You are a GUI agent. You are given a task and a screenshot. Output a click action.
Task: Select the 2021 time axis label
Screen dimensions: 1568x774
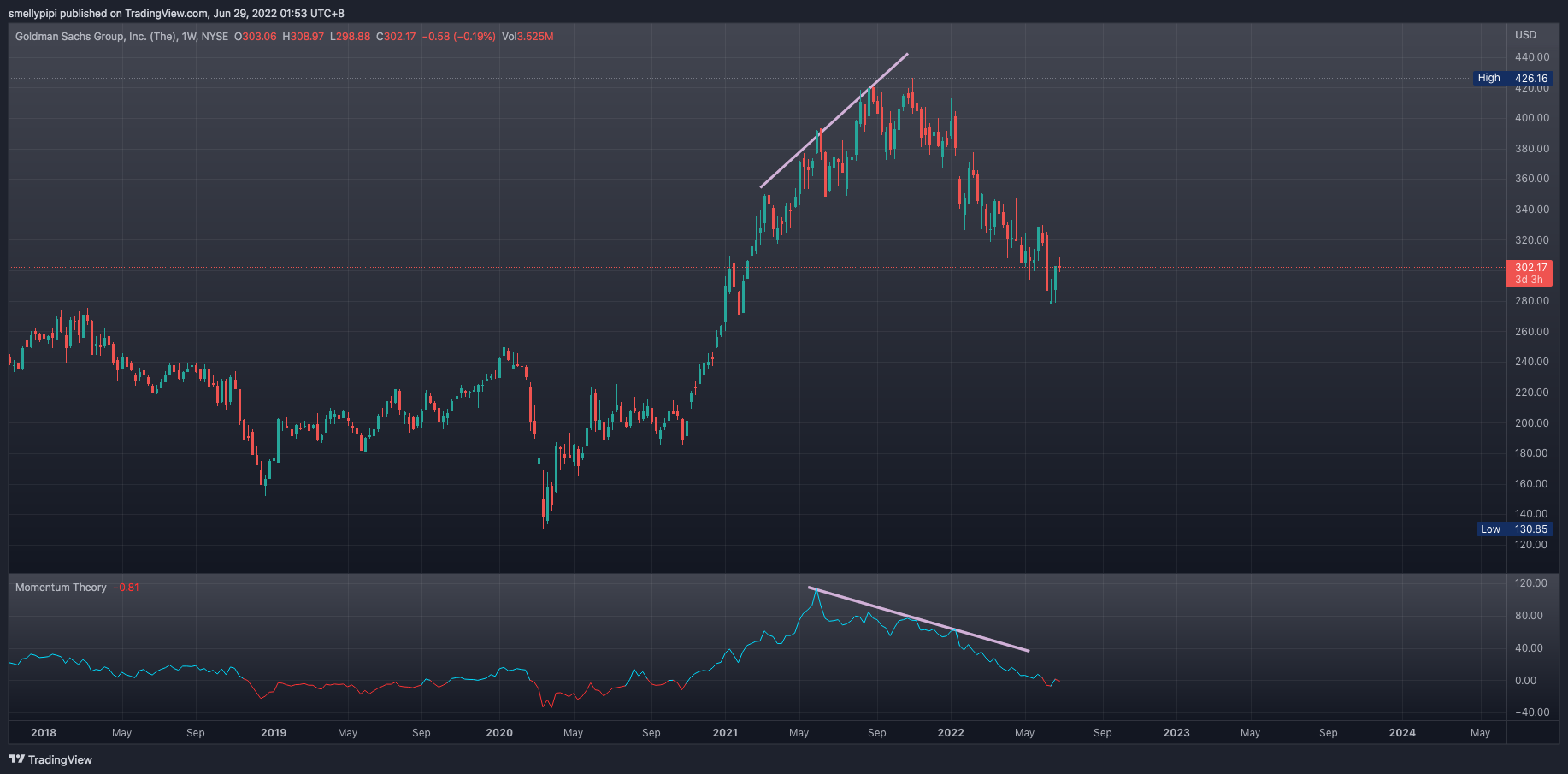point(725,733)
